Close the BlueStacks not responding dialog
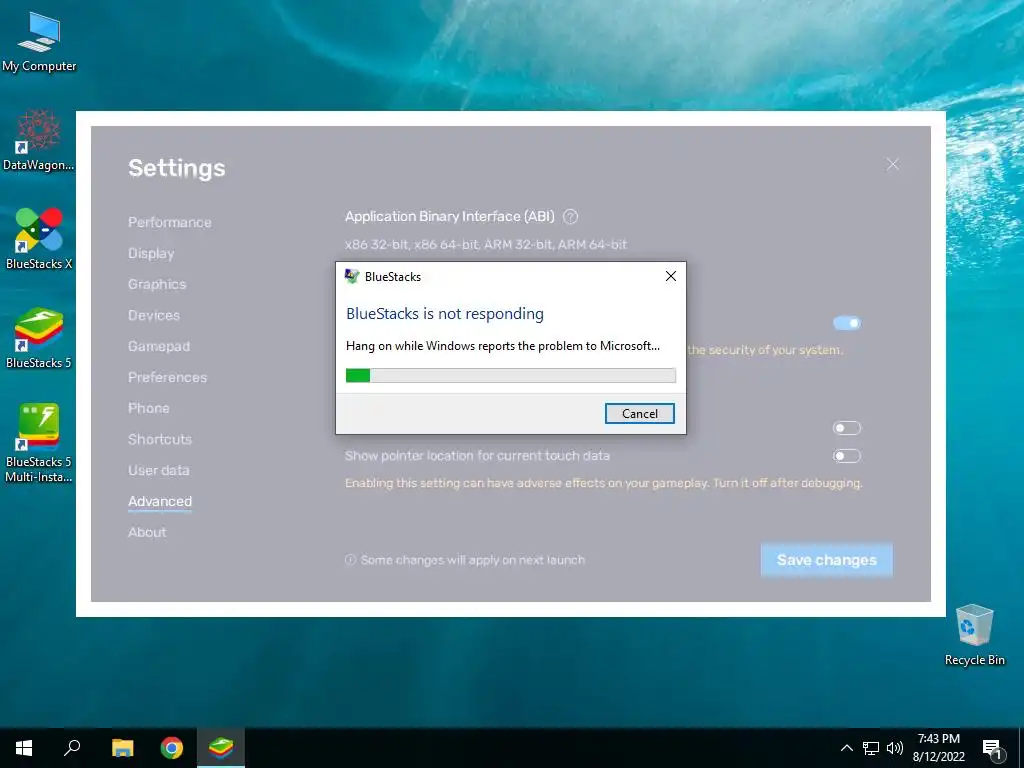The width and height of the screenshot is (1024, 768). click(671, 276)
